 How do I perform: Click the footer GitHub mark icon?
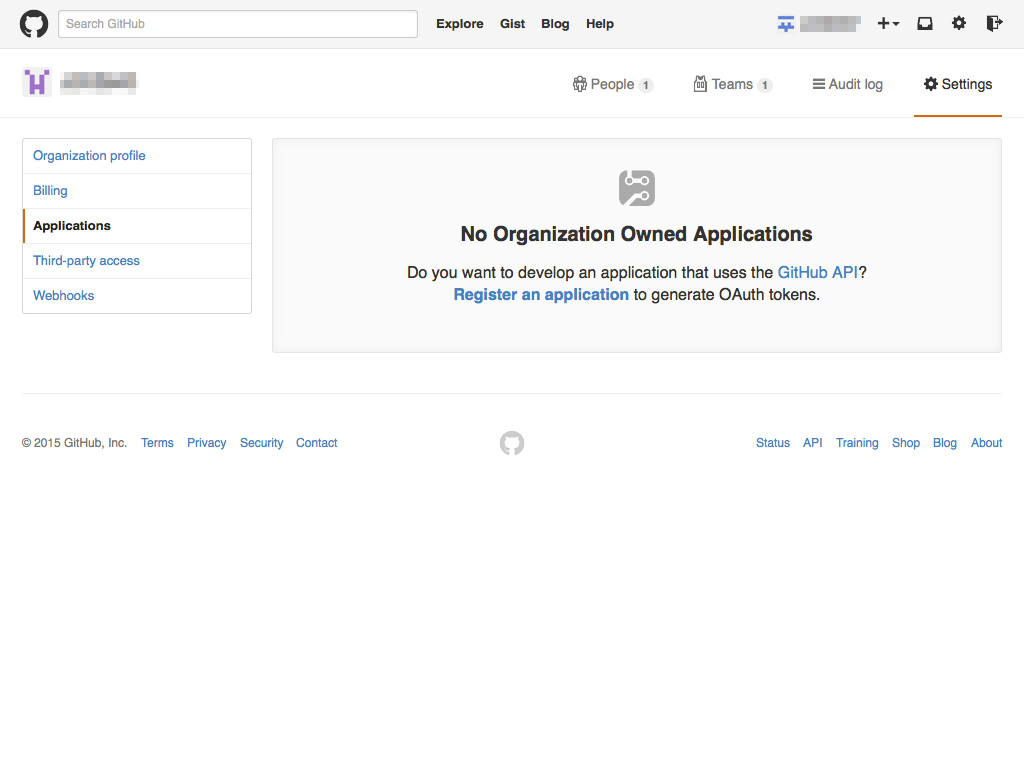click(x=512, y=443)
